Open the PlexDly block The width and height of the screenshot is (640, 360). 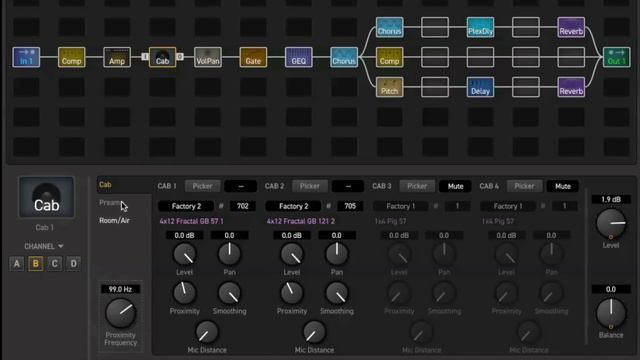pos(480,27)
